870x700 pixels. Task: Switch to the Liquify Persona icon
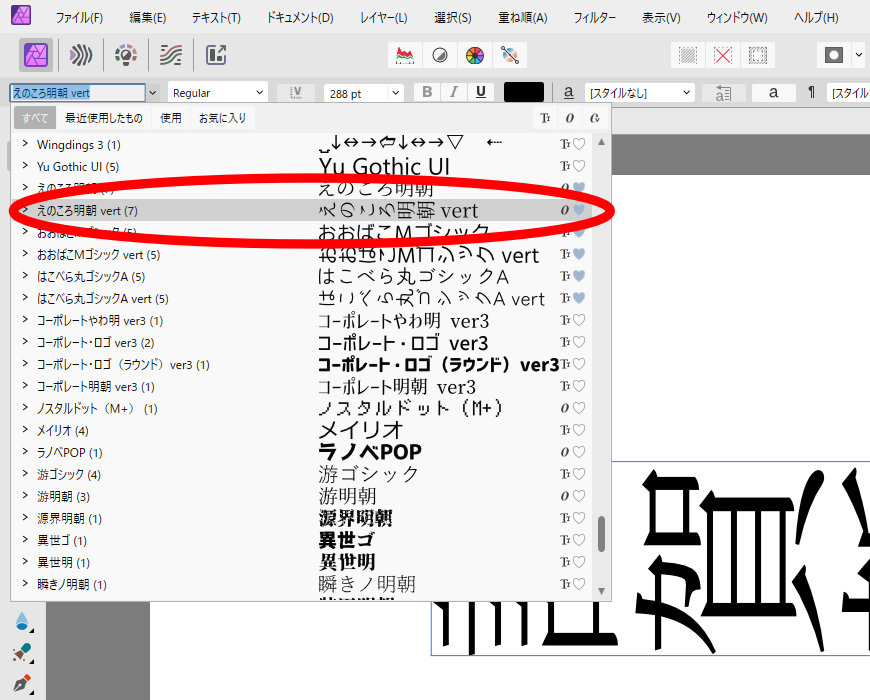pyautogui.click(x=81, y=55)
